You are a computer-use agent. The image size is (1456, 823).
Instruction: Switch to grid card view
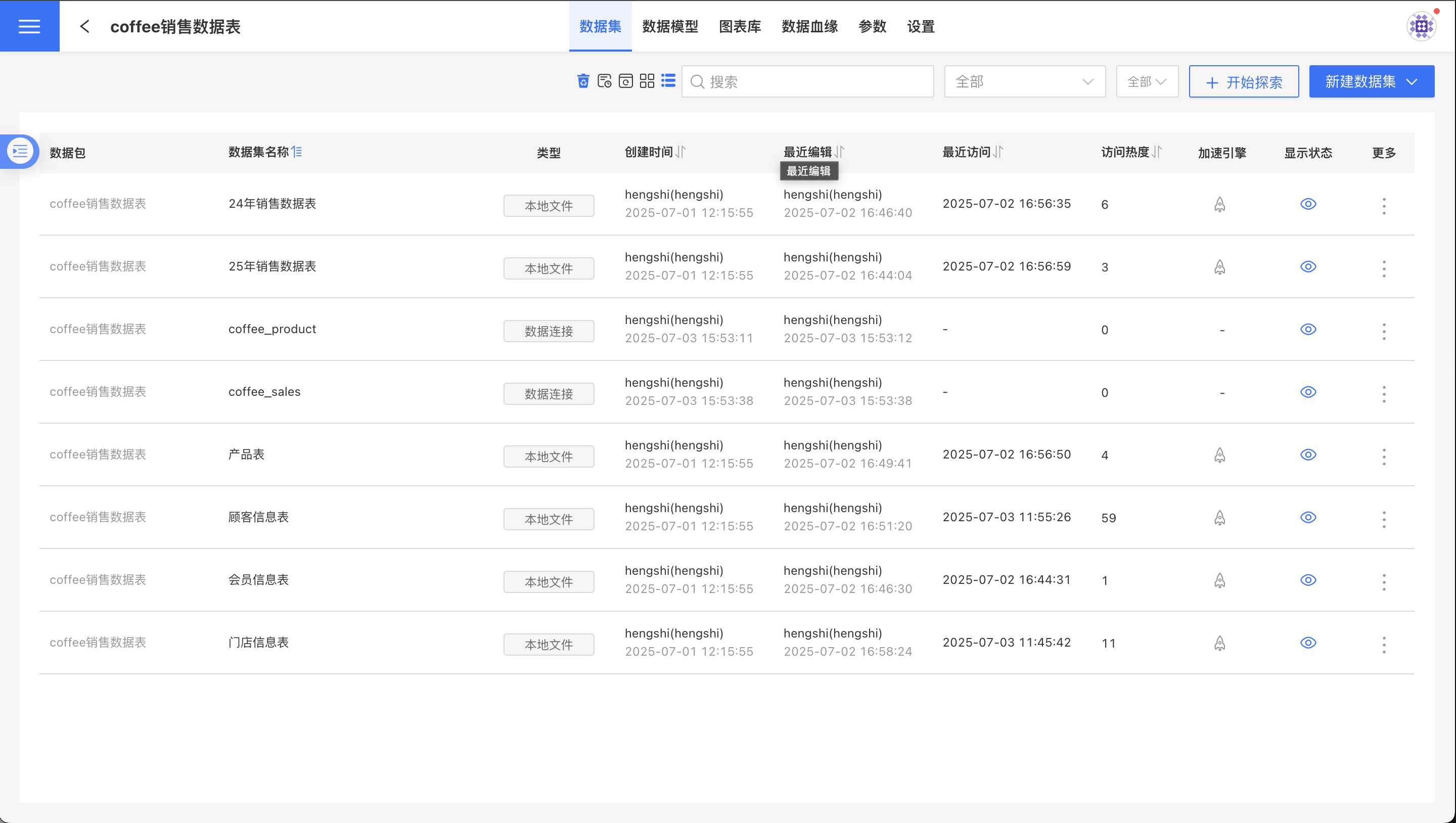click(647, 81)
